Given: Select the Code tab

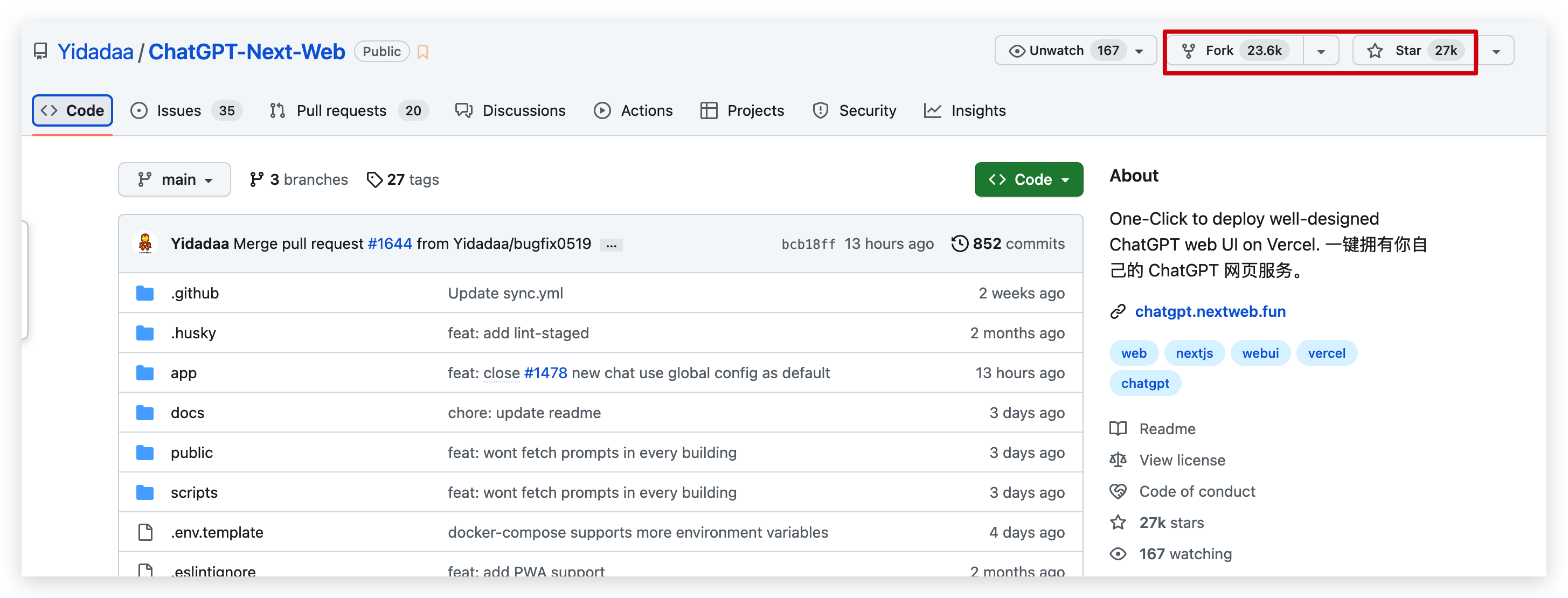Looking at the screenshot, I should click(x=72, y=111).
